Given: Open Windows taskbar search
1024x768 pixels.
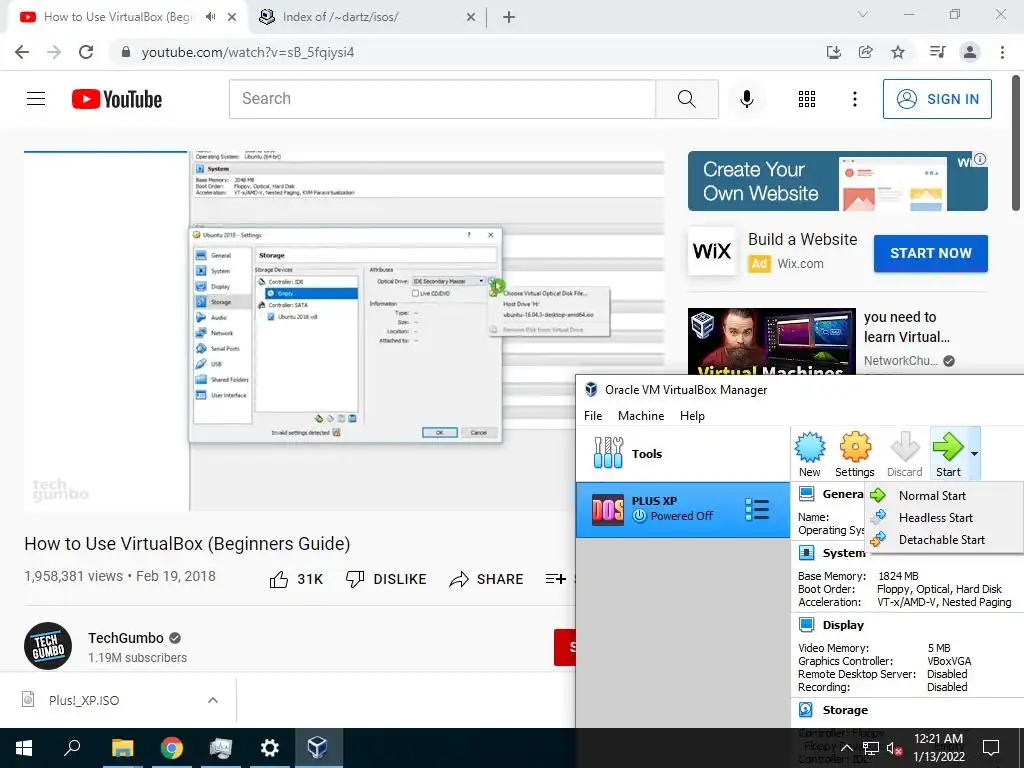Looking at the screenshot, I should click(x=72, y=748).
